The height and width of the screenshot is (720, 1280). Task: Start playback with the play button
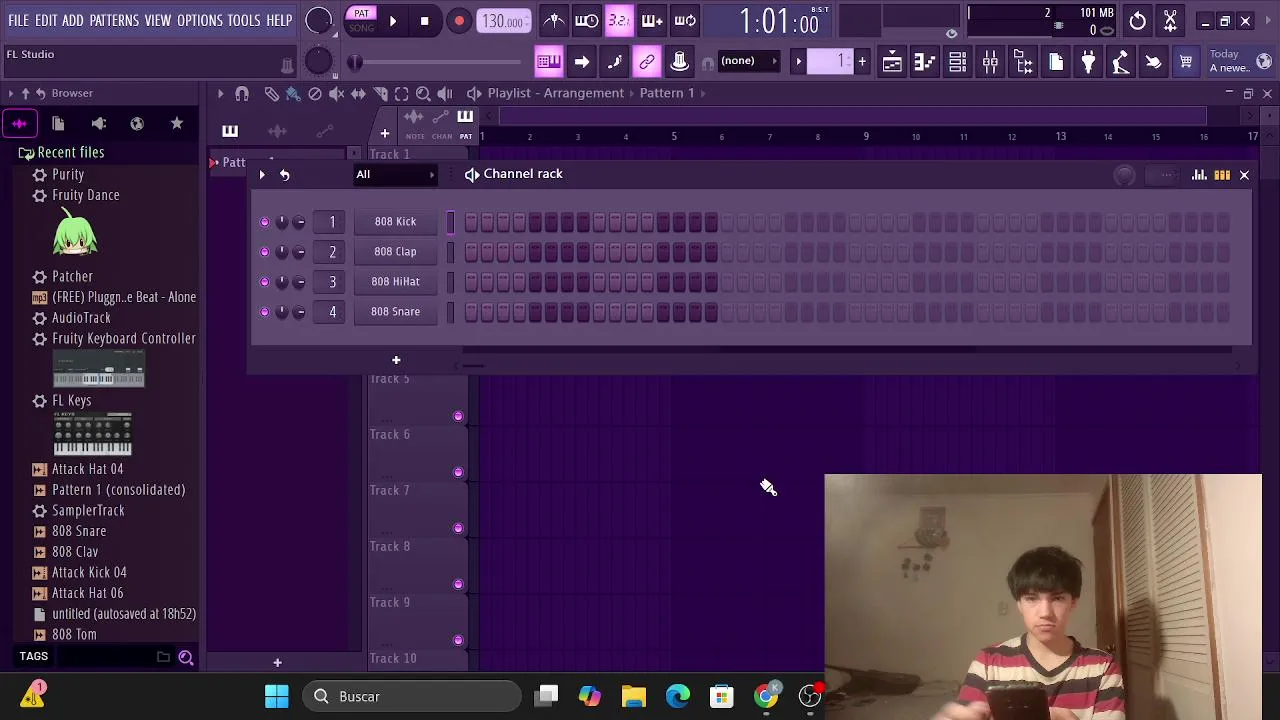392,20
